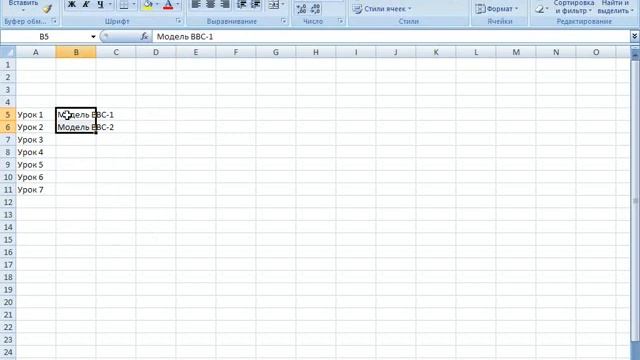This screenshot has width=640, height=360.
Task: Select cell containing Модель ВВС-2
Action: (76, 127)
